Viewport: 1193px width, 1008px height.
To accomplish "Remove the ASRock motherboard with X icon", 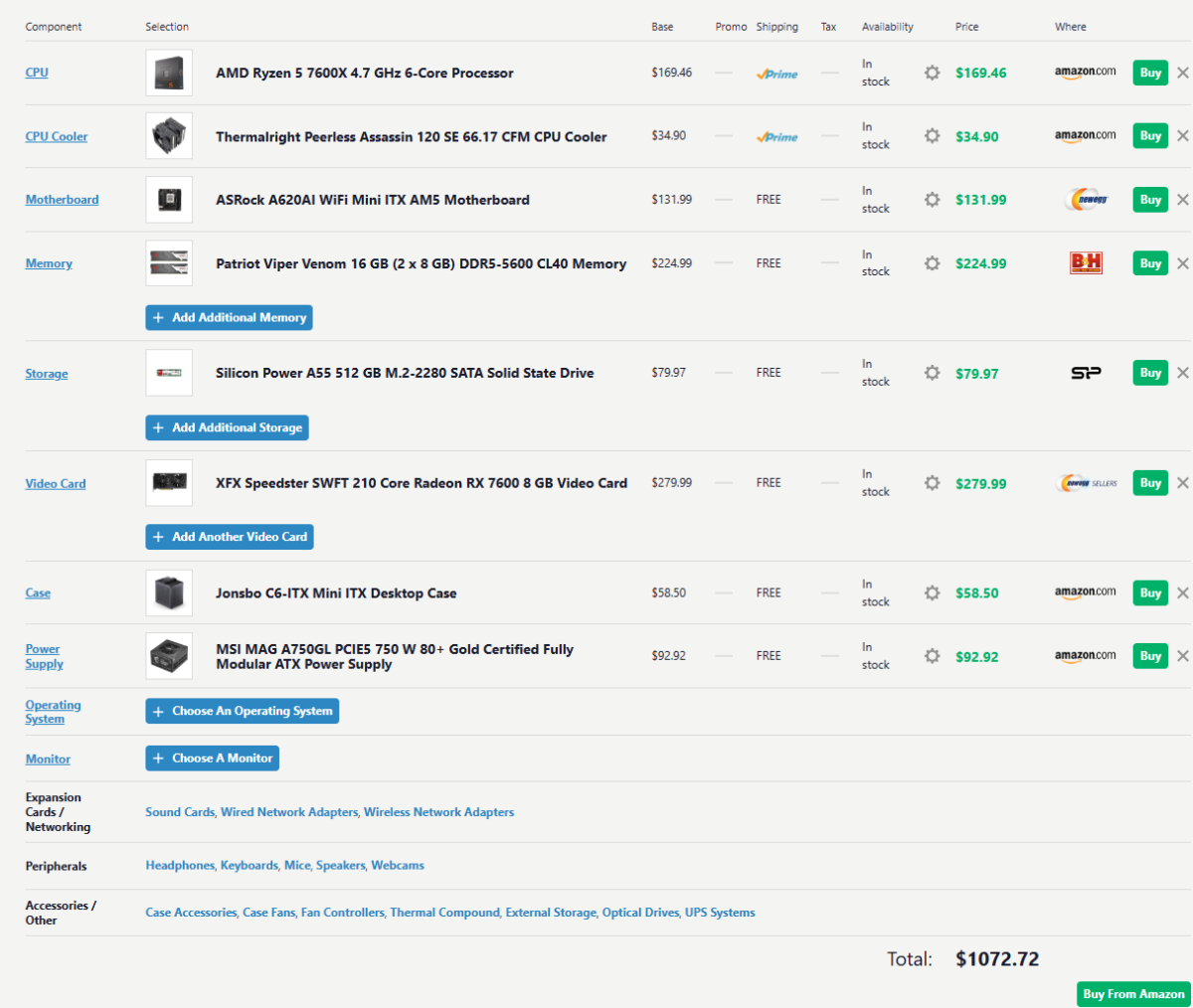I will (x=1182, y=200).
